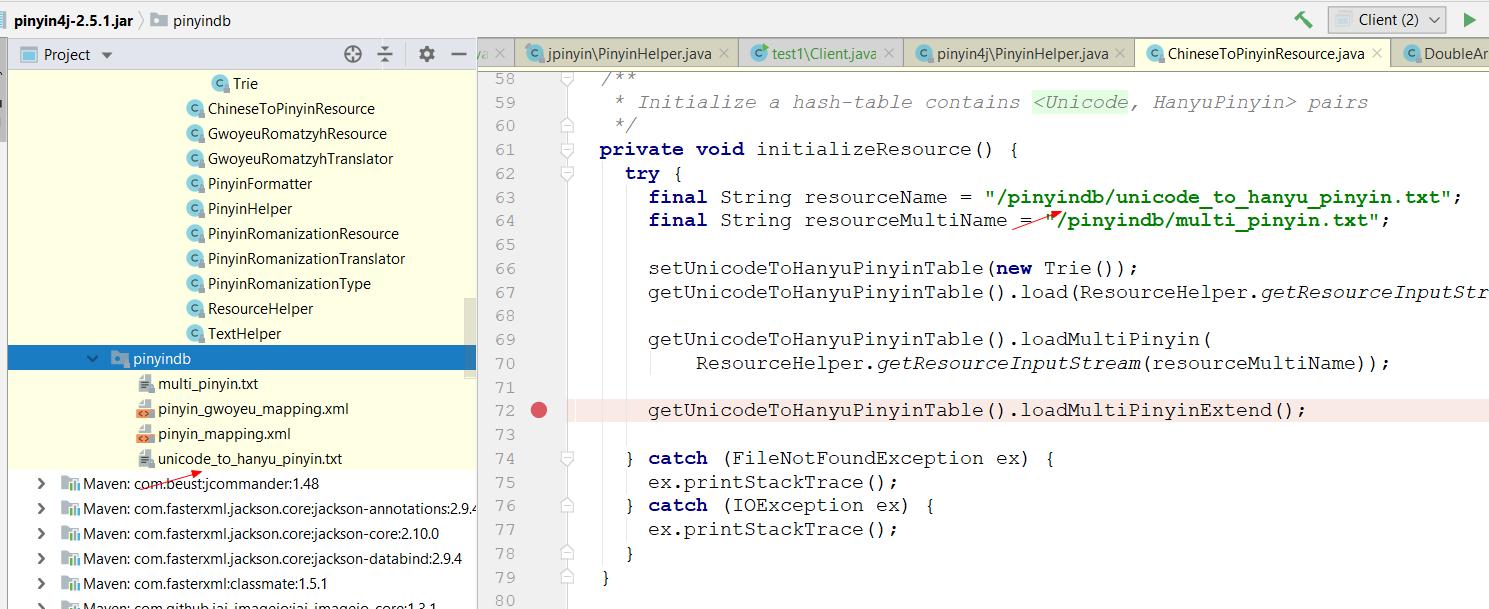The width and height of the screenshot is (1489, 609).
Task: Select the pinyindb folder row
Action: tap(242, 359)
